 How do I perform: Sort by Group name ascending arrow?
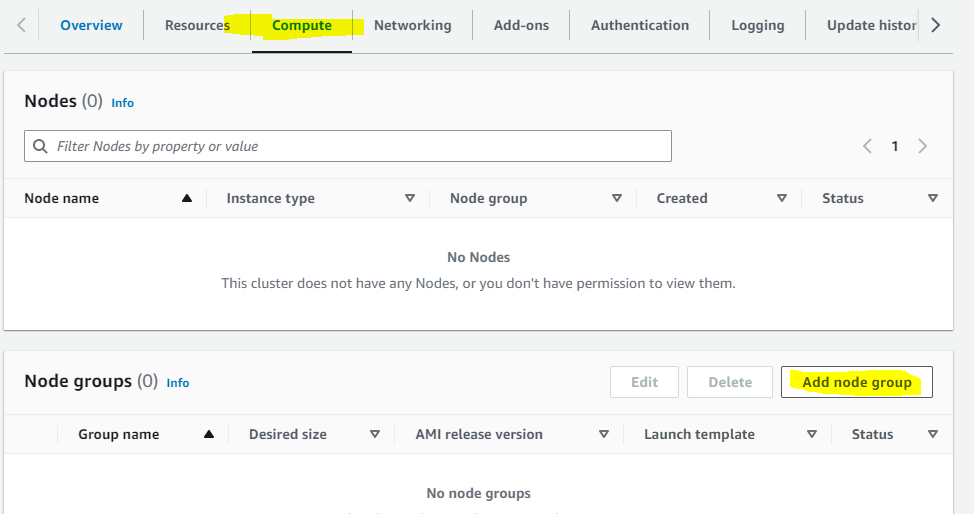209,434
